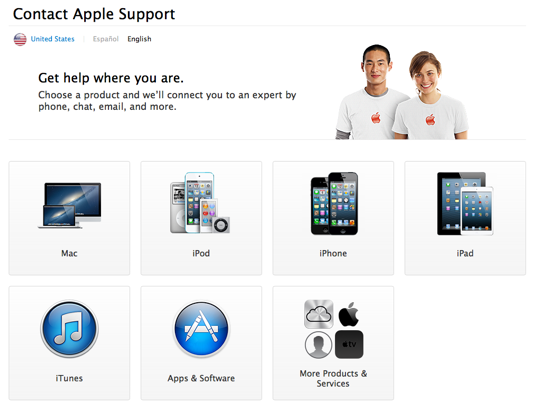The height and width of the screenshot is (410, 540).
Task: Click the support staff photo
Action: 402,92
